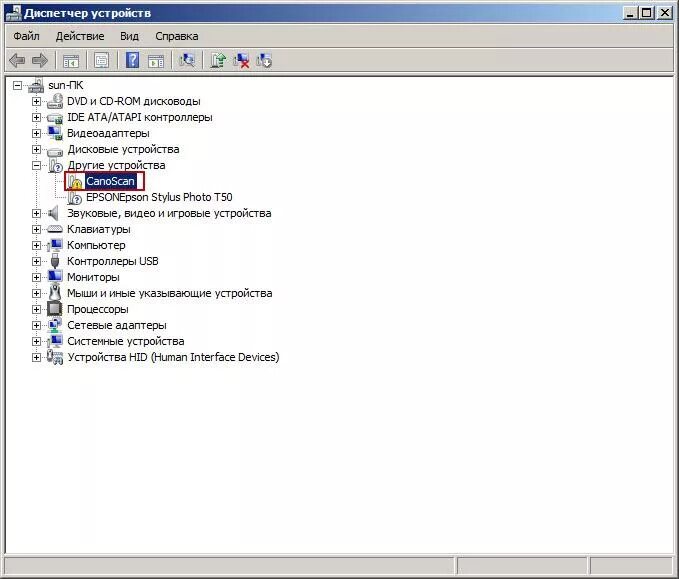Click the Видеоадаптеры display icon
This screenshot has height=579, width=679.
point(55,133)
